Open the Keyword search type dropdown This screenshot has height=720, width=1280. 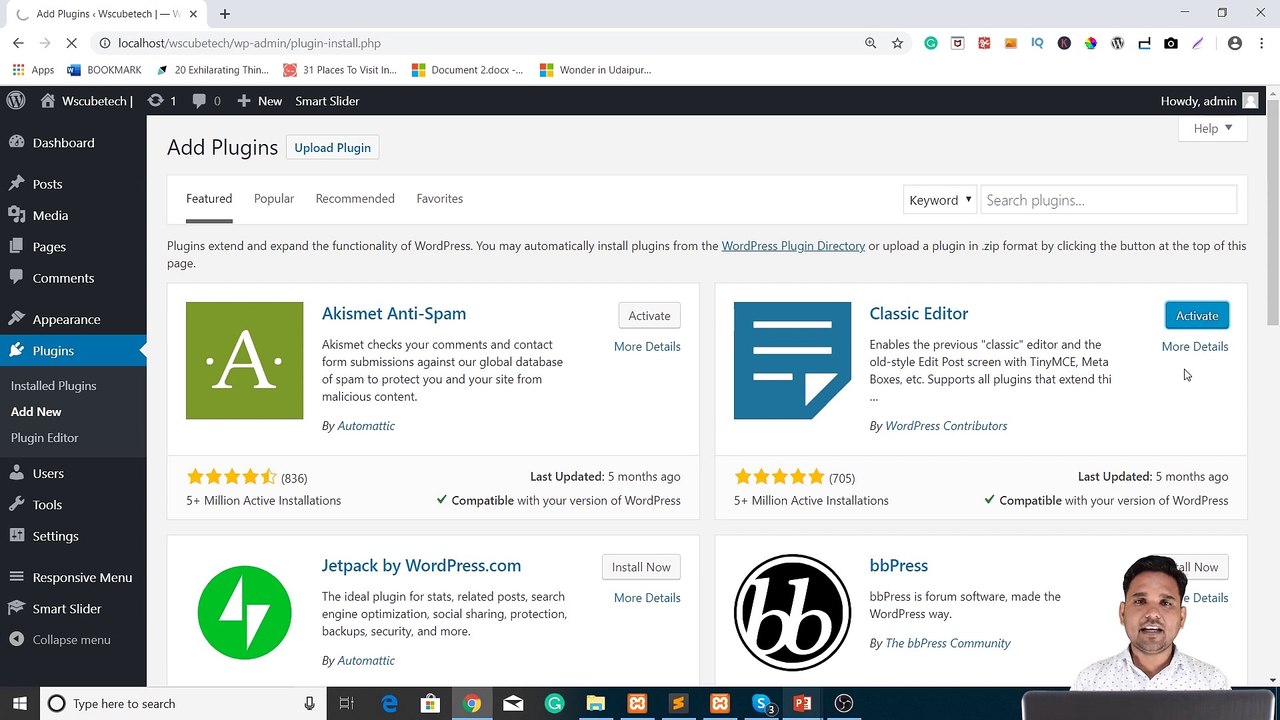(x=939, y=200)
